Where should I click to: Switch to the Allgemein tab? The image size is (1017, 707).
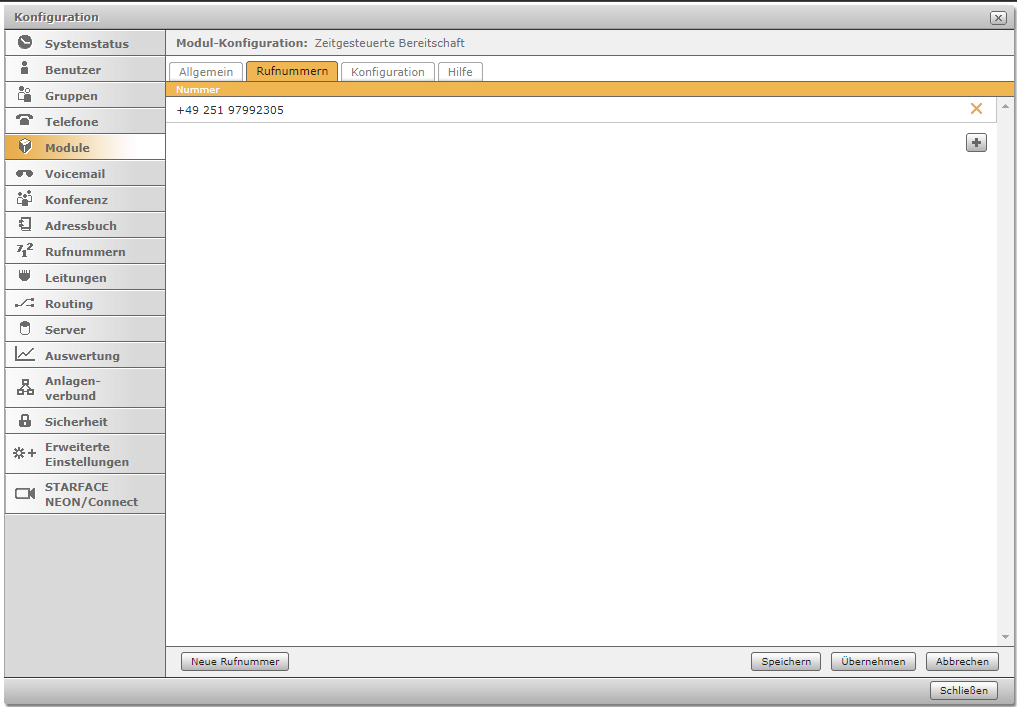206,72
